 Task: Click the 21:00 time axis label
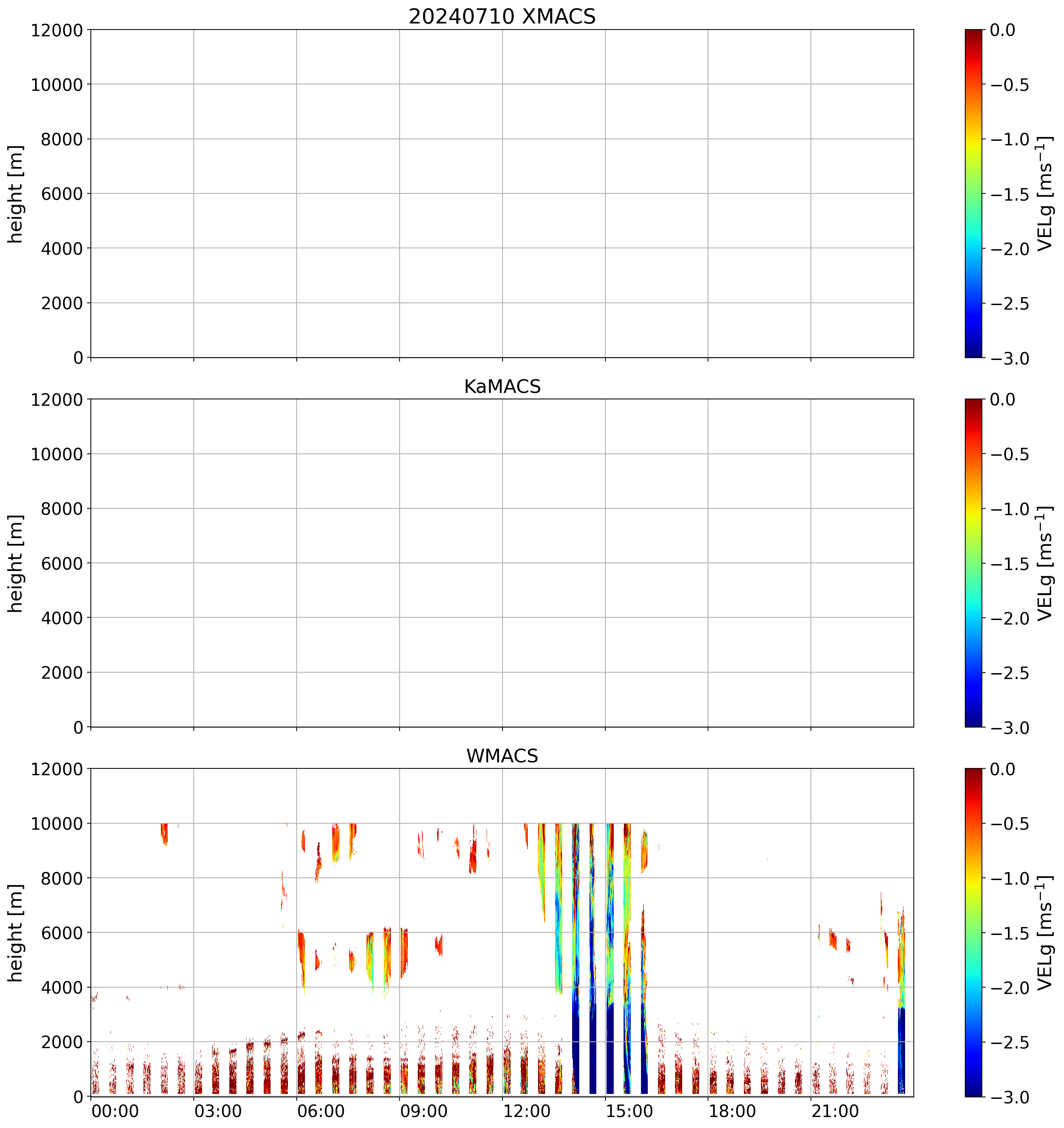click(835, 1111)
